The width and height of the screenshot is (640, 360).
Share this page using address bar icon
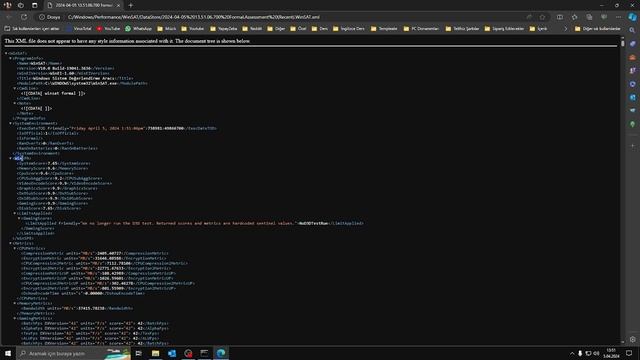click(x=529, y=17)
